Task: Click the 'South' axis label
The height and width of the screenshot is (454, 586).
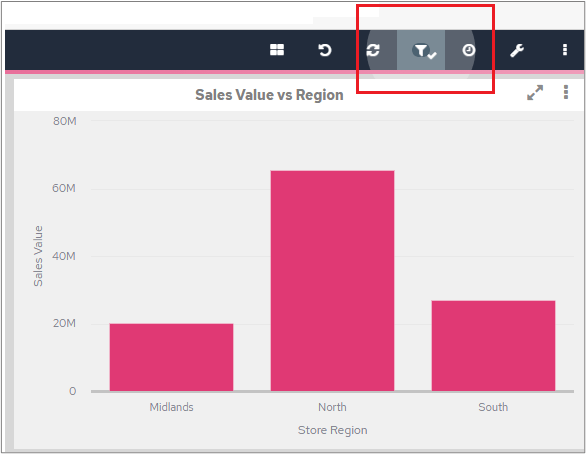Action: (493, 407)
